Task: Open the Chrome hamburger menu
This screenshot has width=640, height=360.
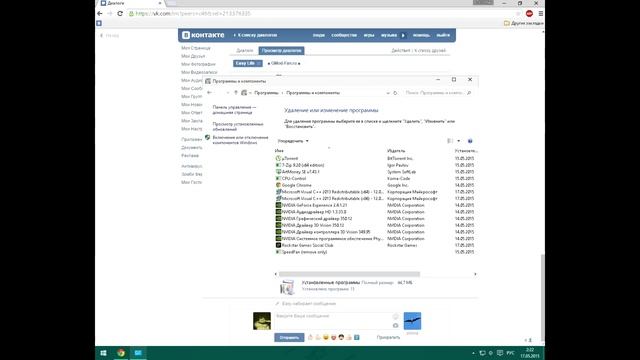Action: (x=540, y=13)
